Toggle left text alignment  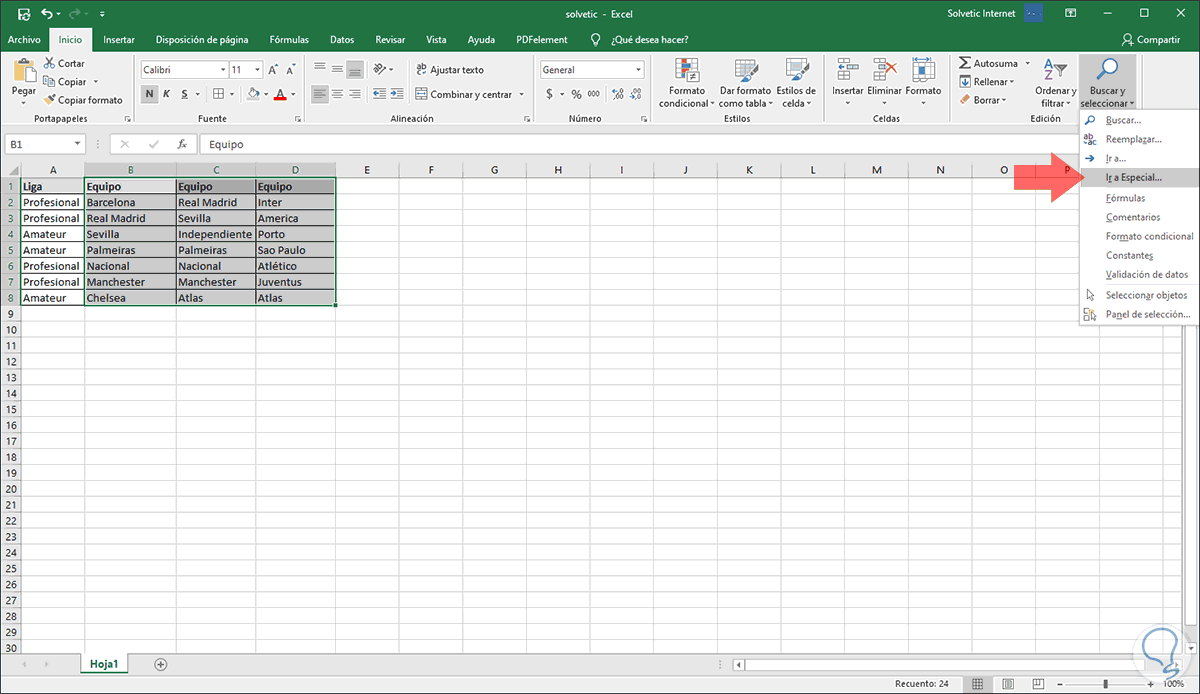click(320, 94)
